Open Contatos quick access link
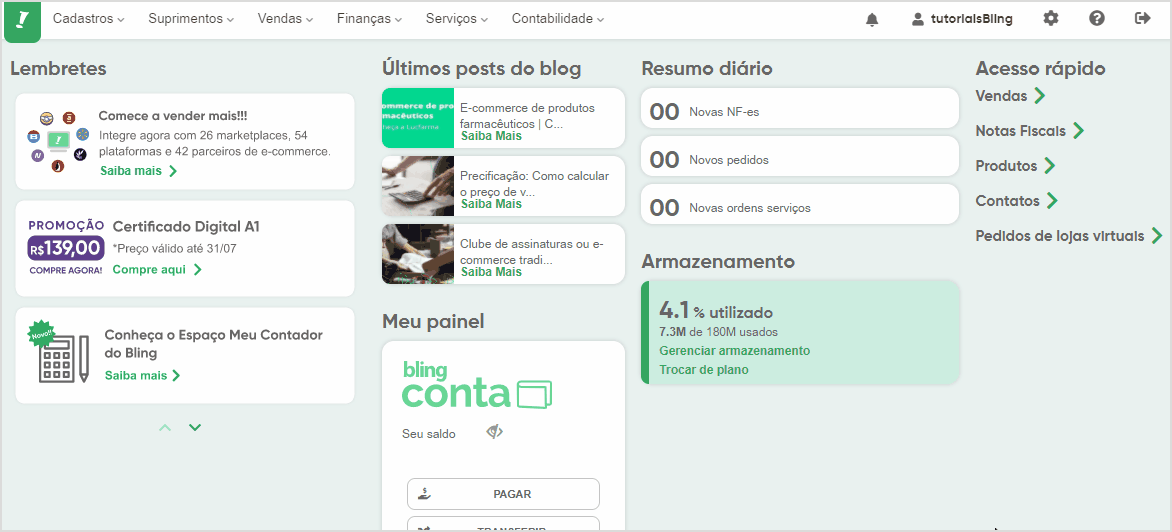Viewport: 1172px width, 532px height. click(1017, 201)
